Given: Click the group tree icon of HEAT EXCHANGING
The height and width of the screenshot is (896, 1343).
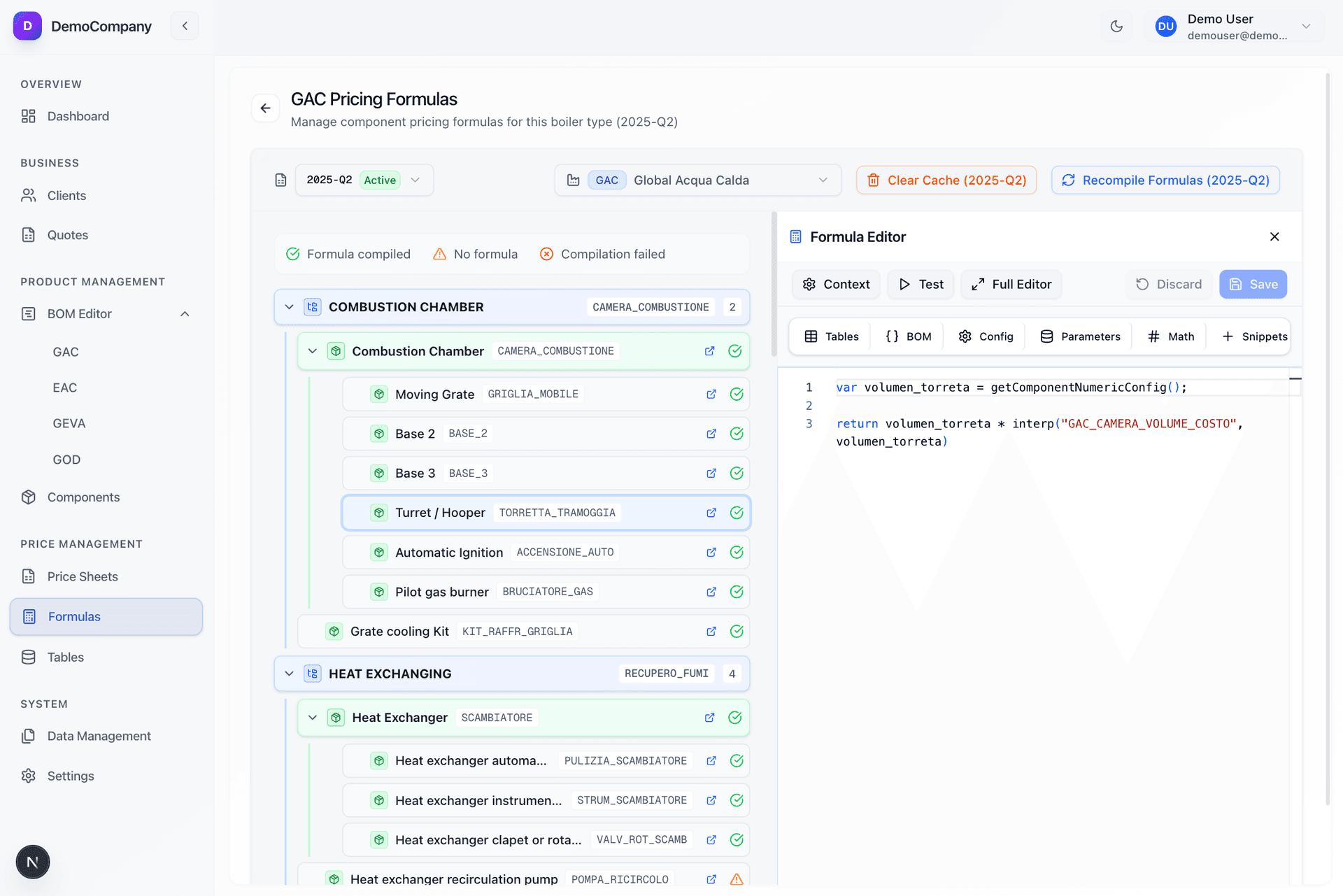Looking at the screenshot, I should pyautogui.click(x=313, y=674).
